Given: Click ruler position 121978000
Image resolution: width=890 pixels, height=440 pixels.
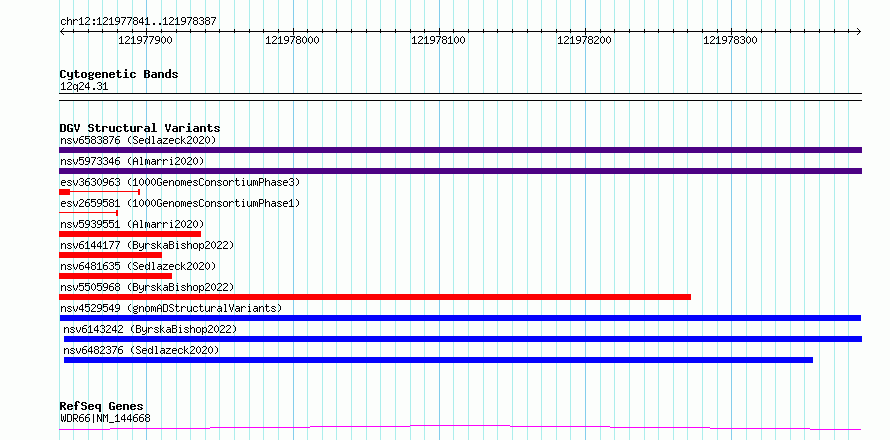Looking at the screenshot, I should tap(292, 40).
